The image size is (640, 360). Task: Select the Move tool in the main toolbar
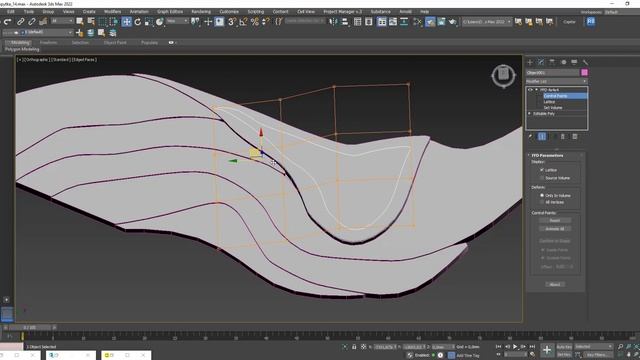127,22
